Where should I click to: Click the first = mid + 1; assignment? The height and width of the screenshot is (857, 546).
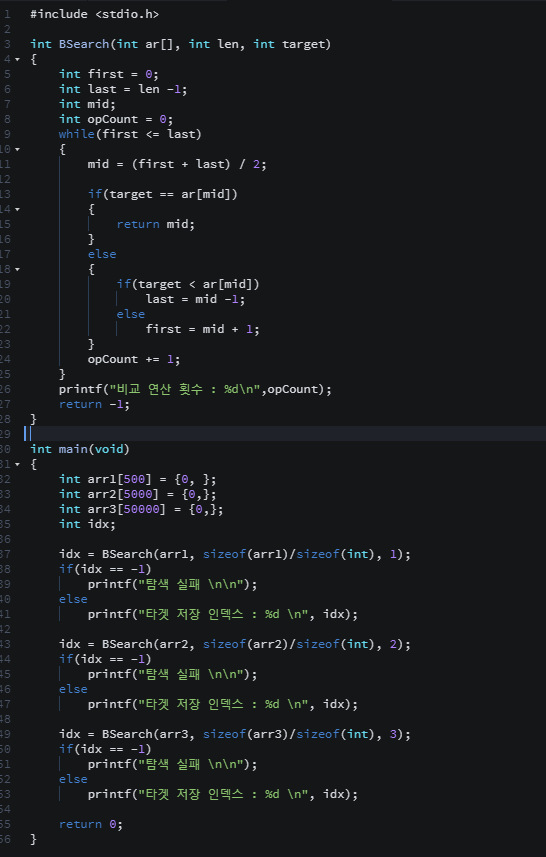[x=202, y=330]
